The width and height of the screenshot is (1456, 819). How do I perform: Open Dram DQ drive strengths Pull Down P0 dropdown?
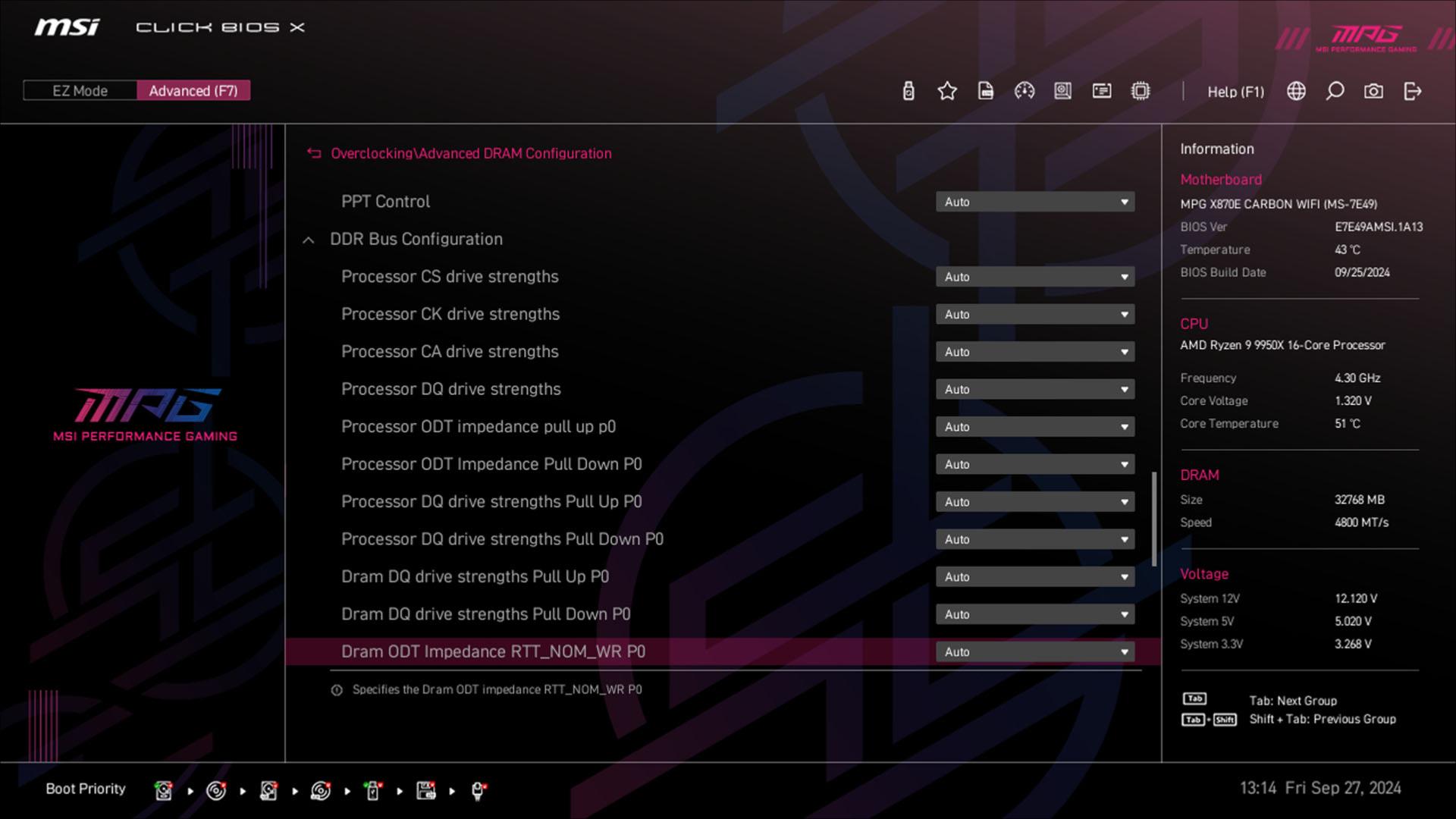[1035, 614]
